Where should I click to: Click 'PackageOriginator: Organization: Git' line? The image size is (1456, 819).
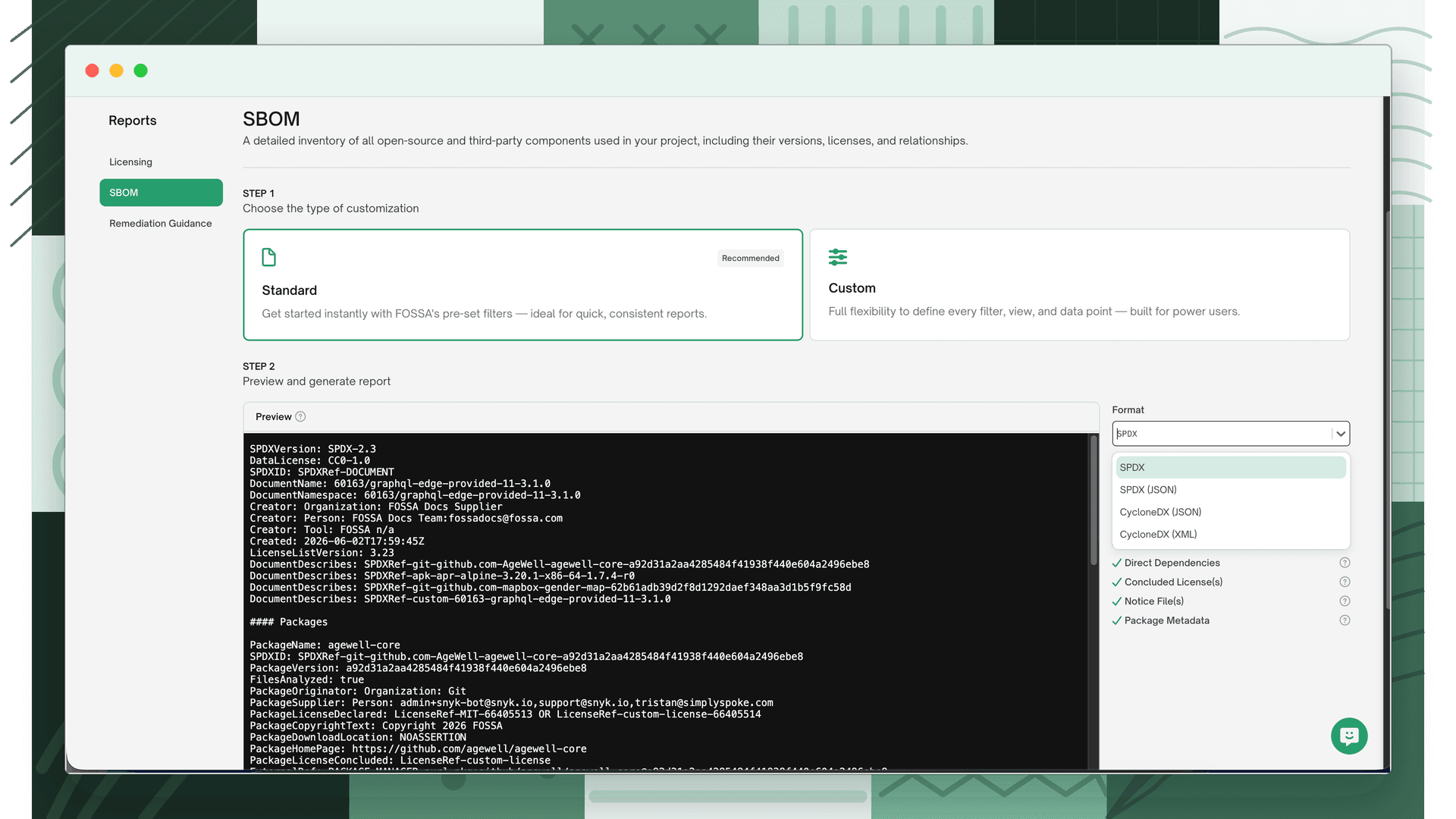pyautogui.click(x=358, y=691)
